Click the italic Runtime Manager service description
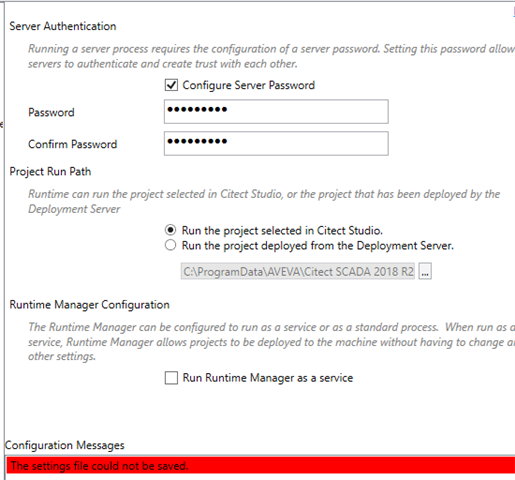The width and height of the screenshot is (515, 480). point(271,342)
